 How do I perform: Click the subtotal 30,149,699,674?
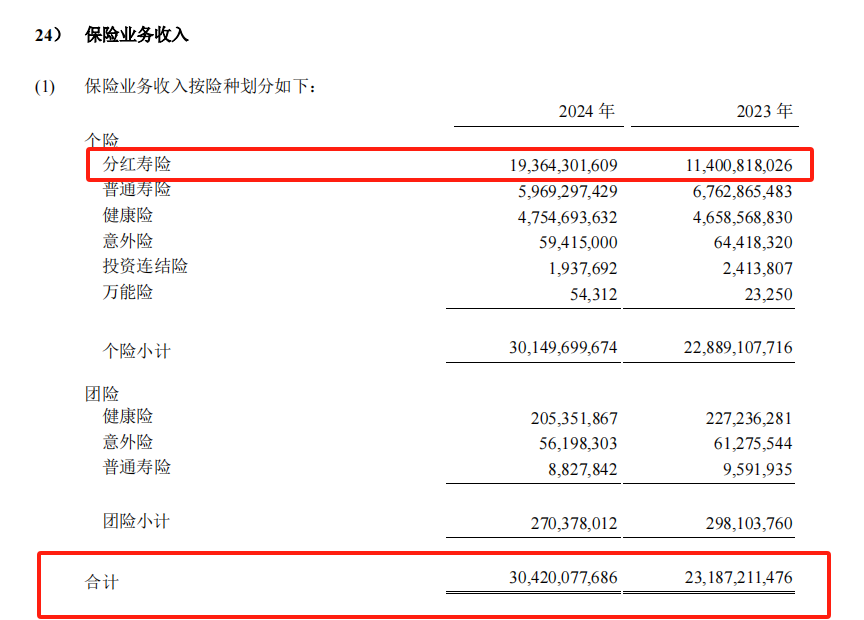pos(563,347)
